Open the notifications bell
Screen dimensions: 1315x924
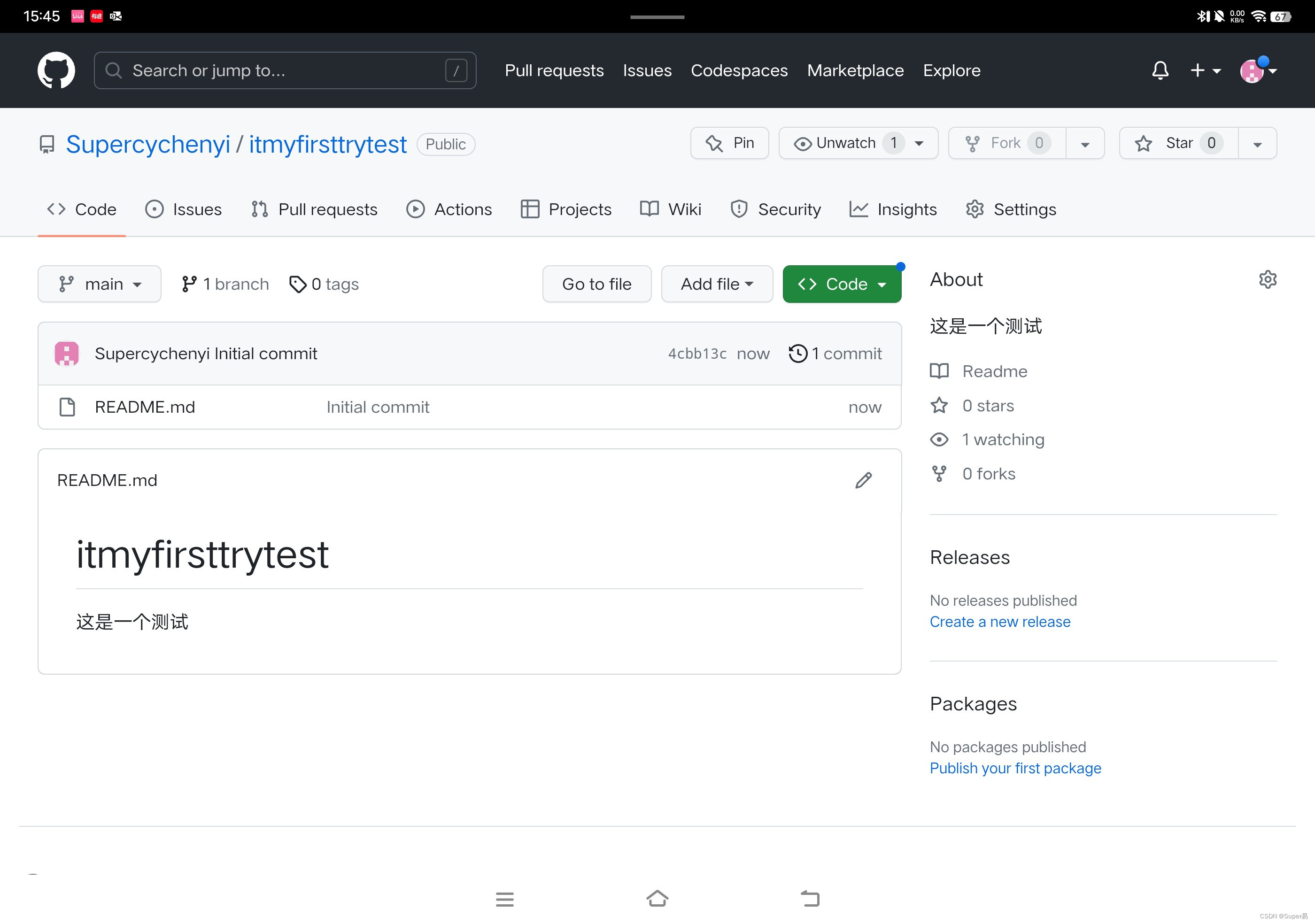pos(1160,70)
